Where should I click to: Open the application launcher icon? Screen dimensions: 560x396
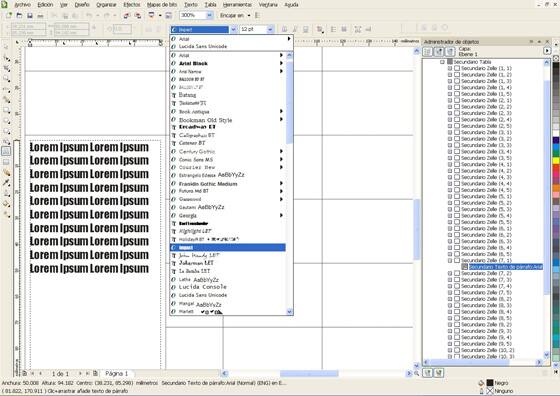[151, 15]
